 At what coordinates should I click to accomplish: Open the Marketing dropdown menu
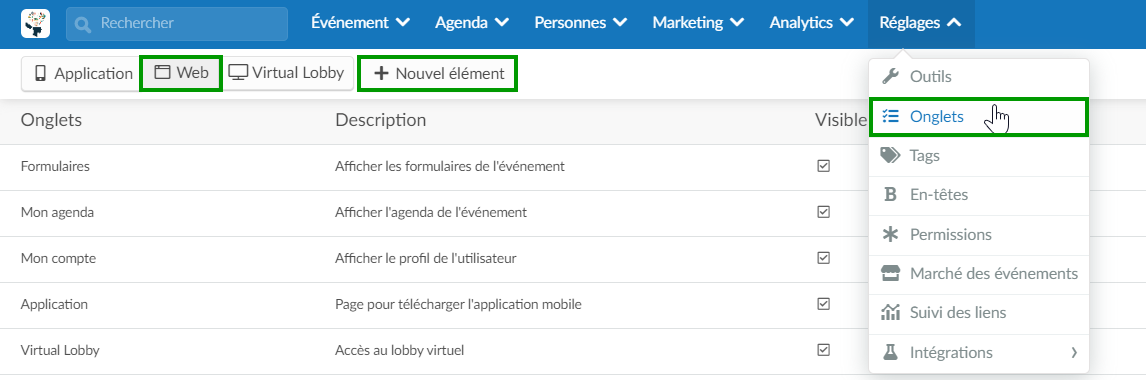click(698, 23)
